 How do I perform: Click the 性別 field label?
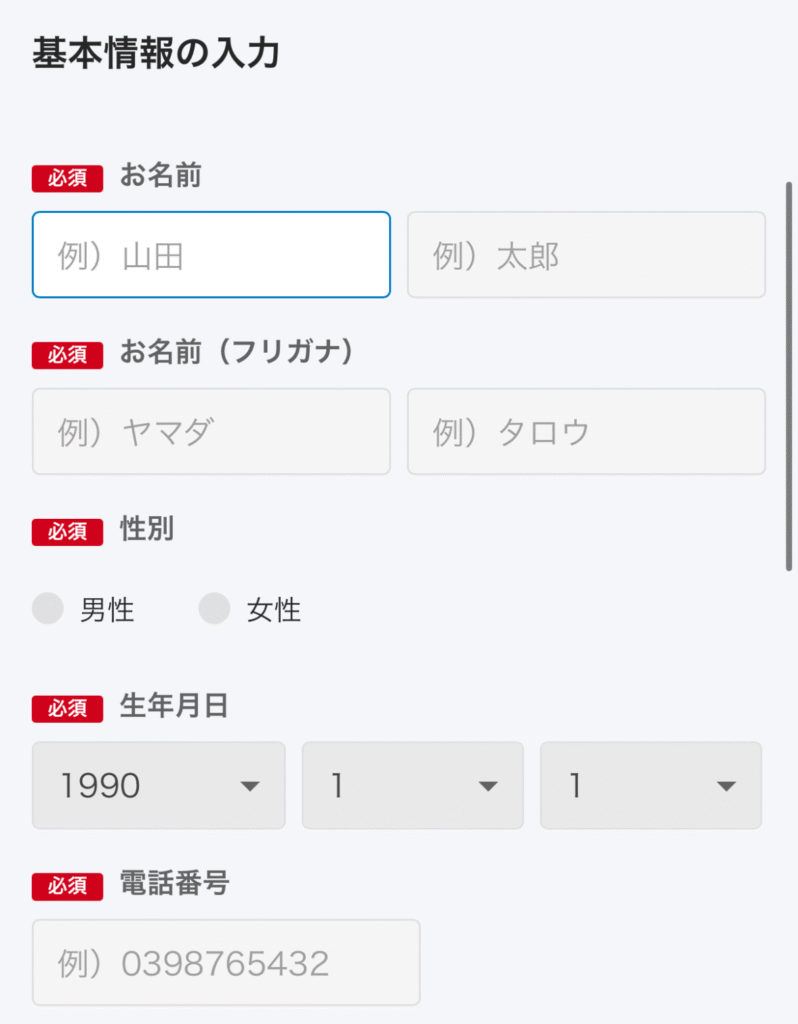point(147,530)
